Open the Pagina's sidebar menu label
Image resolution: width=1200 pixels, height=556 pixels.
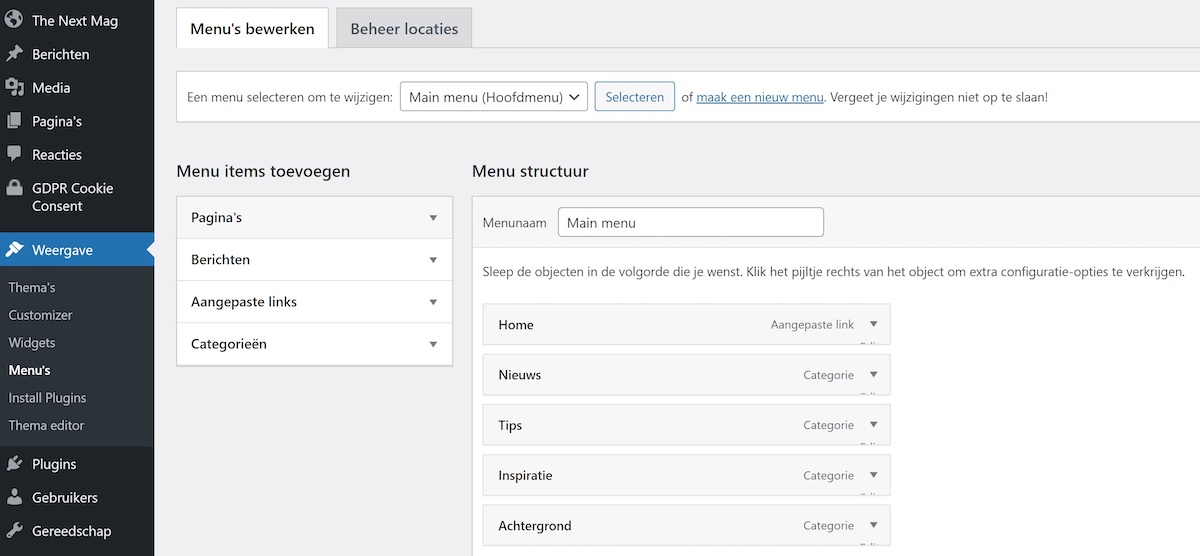pyautogui.click(x=57, y=121)
